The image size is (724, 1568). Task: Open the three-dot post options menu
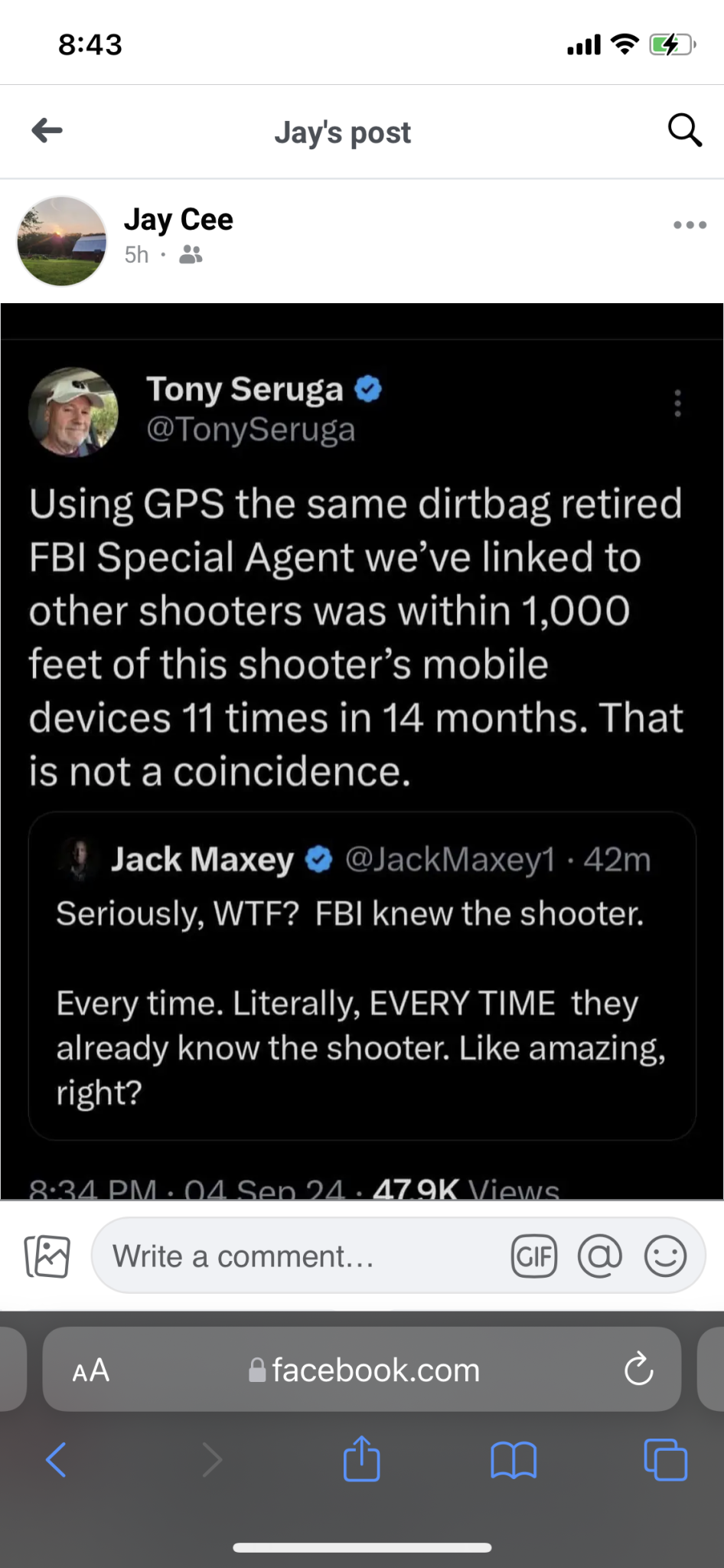[690, 225]
